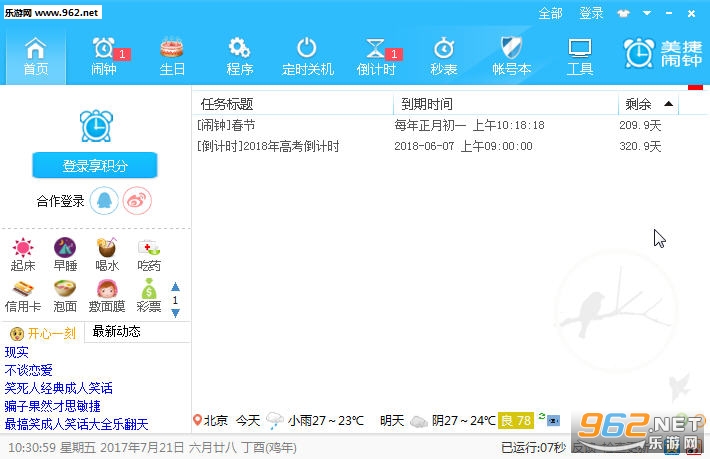Image resolution: width=710 pixels, height=459 pixels.
Task: Go to previous page of quick reminders
Action: point(176,287)
